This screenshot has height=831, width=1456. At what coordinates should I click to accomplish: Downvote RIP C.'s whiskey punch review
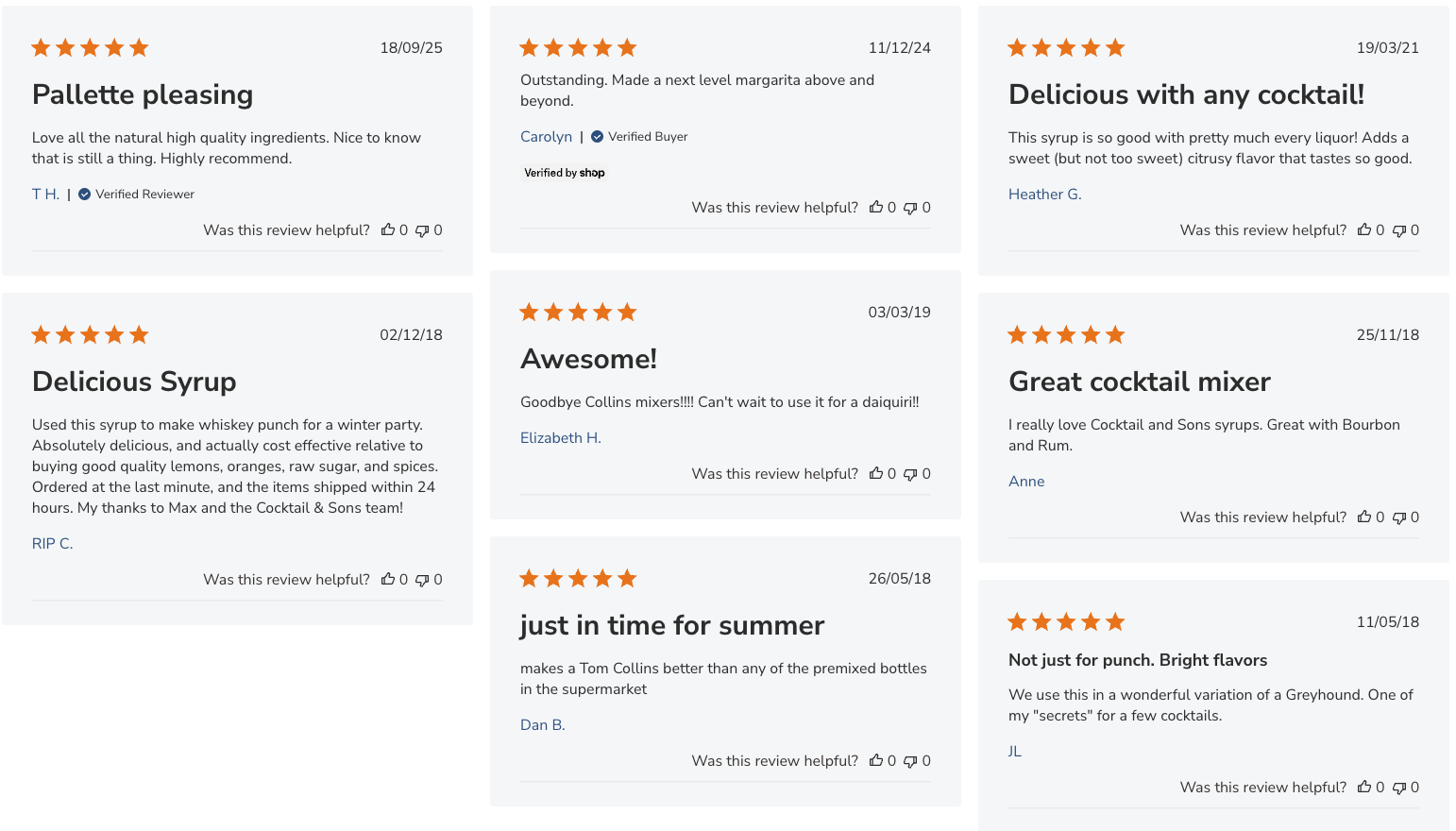point(422,580)
